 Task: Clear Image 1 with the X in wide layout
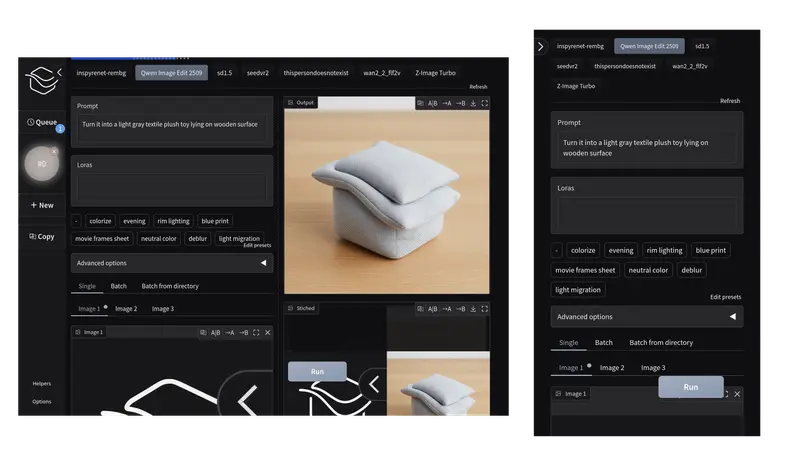(x=267, y=333)
